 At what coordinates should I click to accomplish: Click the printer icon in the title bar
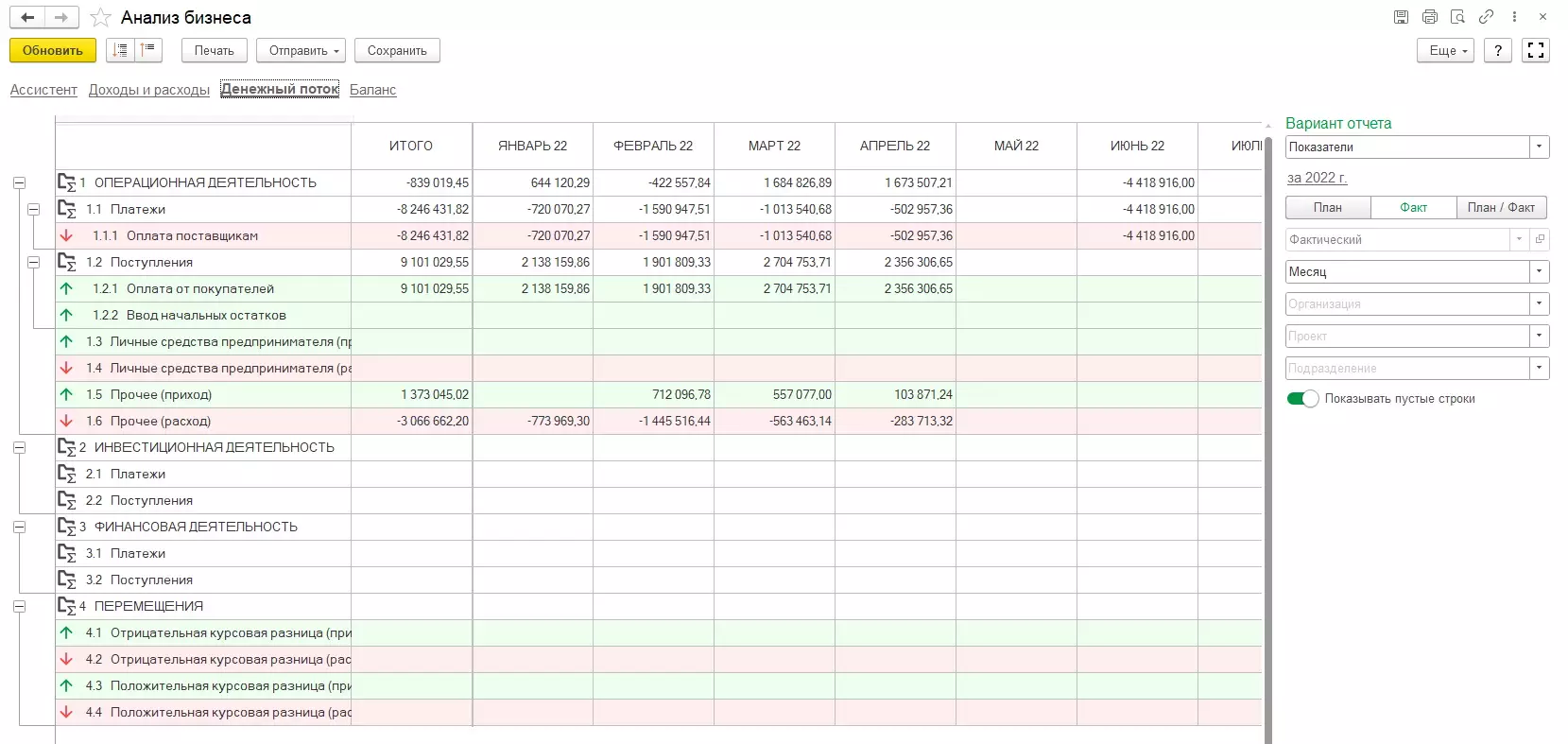[1429, 17]
